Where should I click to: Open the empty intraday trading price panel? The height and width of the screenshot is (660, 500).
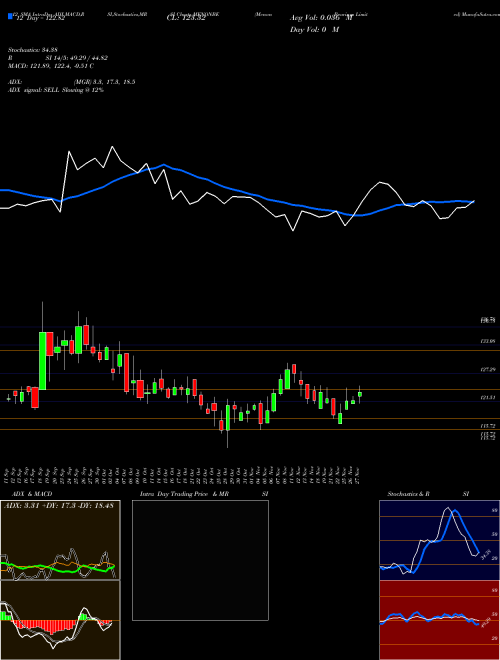(200, 560)
